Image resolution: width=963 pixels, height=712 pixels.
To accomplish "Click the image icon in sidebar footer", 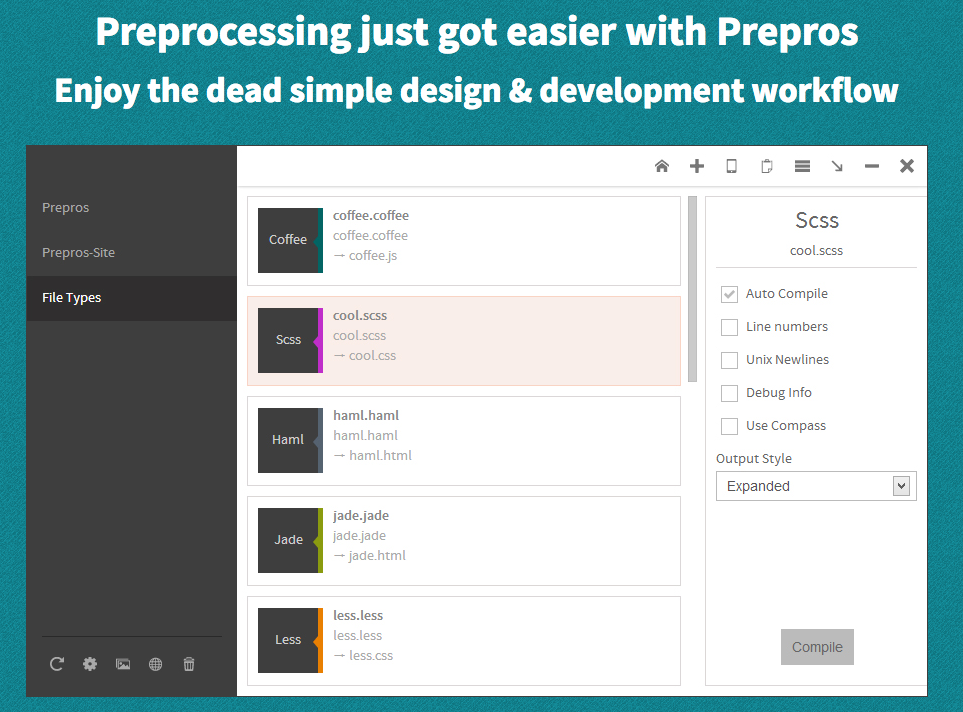I will 123,664.
